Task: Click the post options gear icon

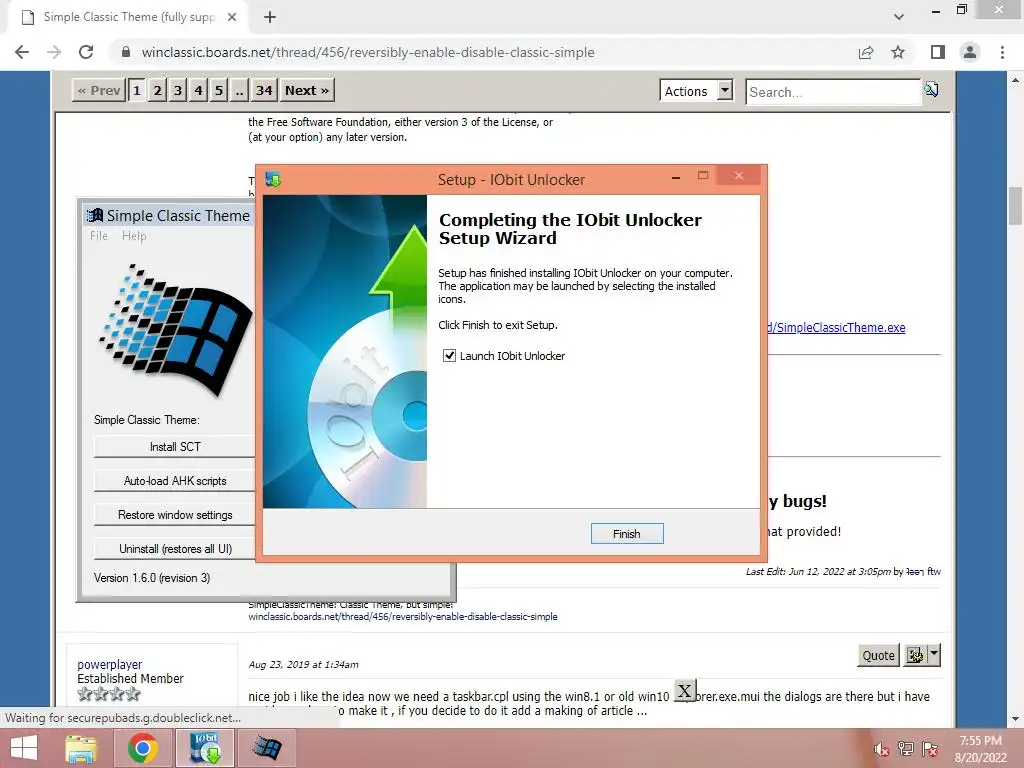Action: [x=915, y=655]
